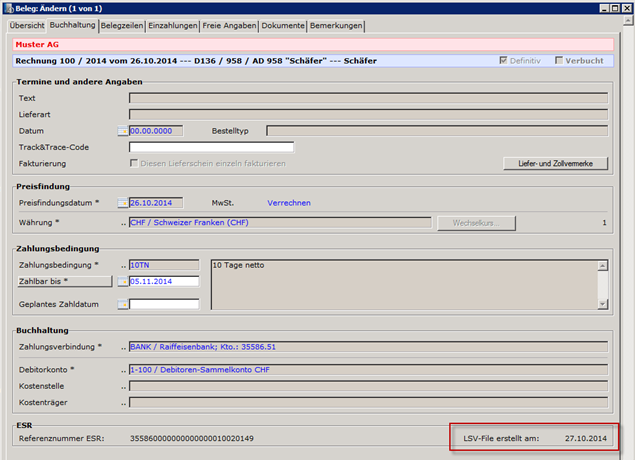Click the window icon in the title bar

8,8
